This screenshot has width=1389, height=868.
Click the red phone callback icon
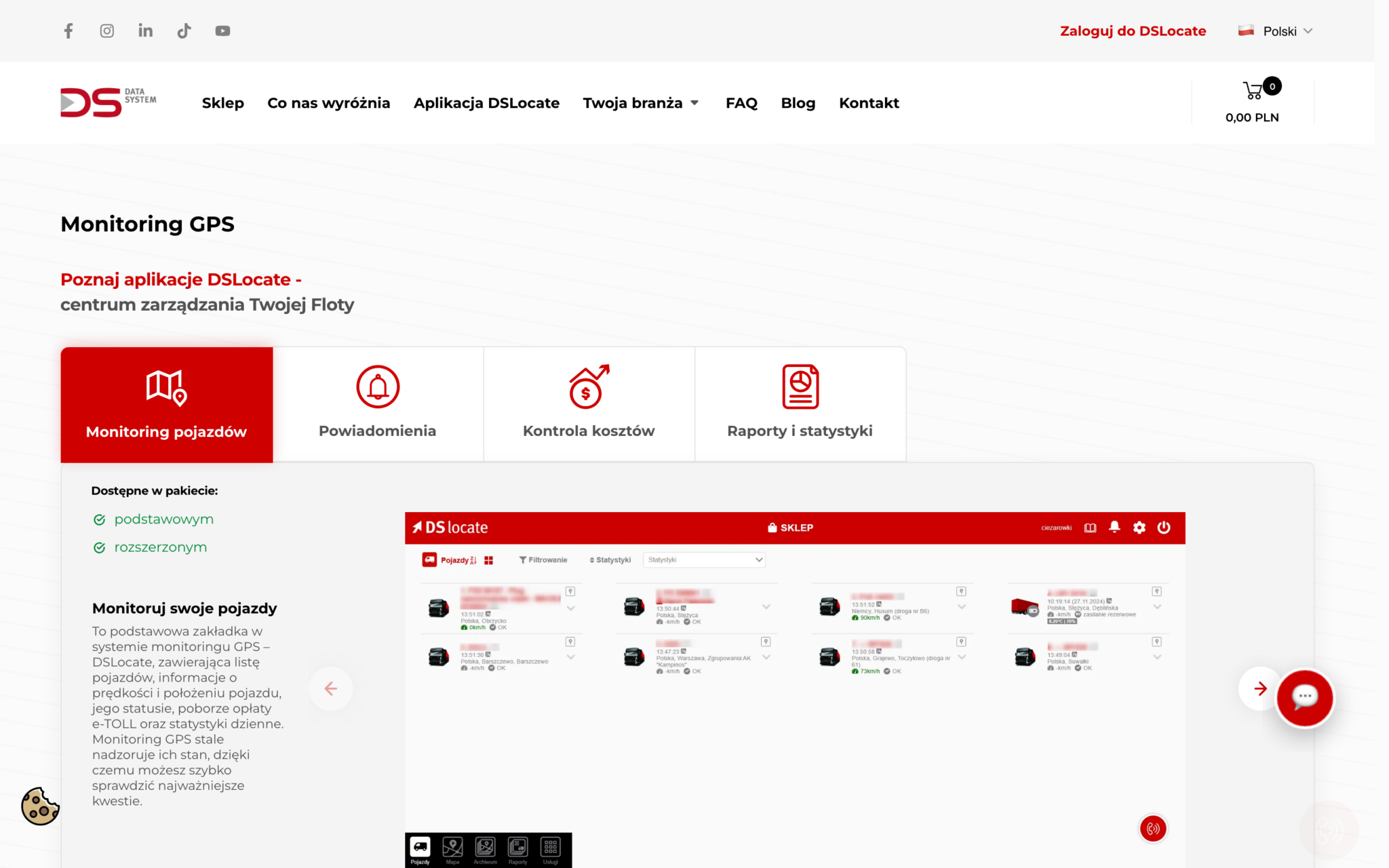pyautogui.click(x=1153, y=828)
